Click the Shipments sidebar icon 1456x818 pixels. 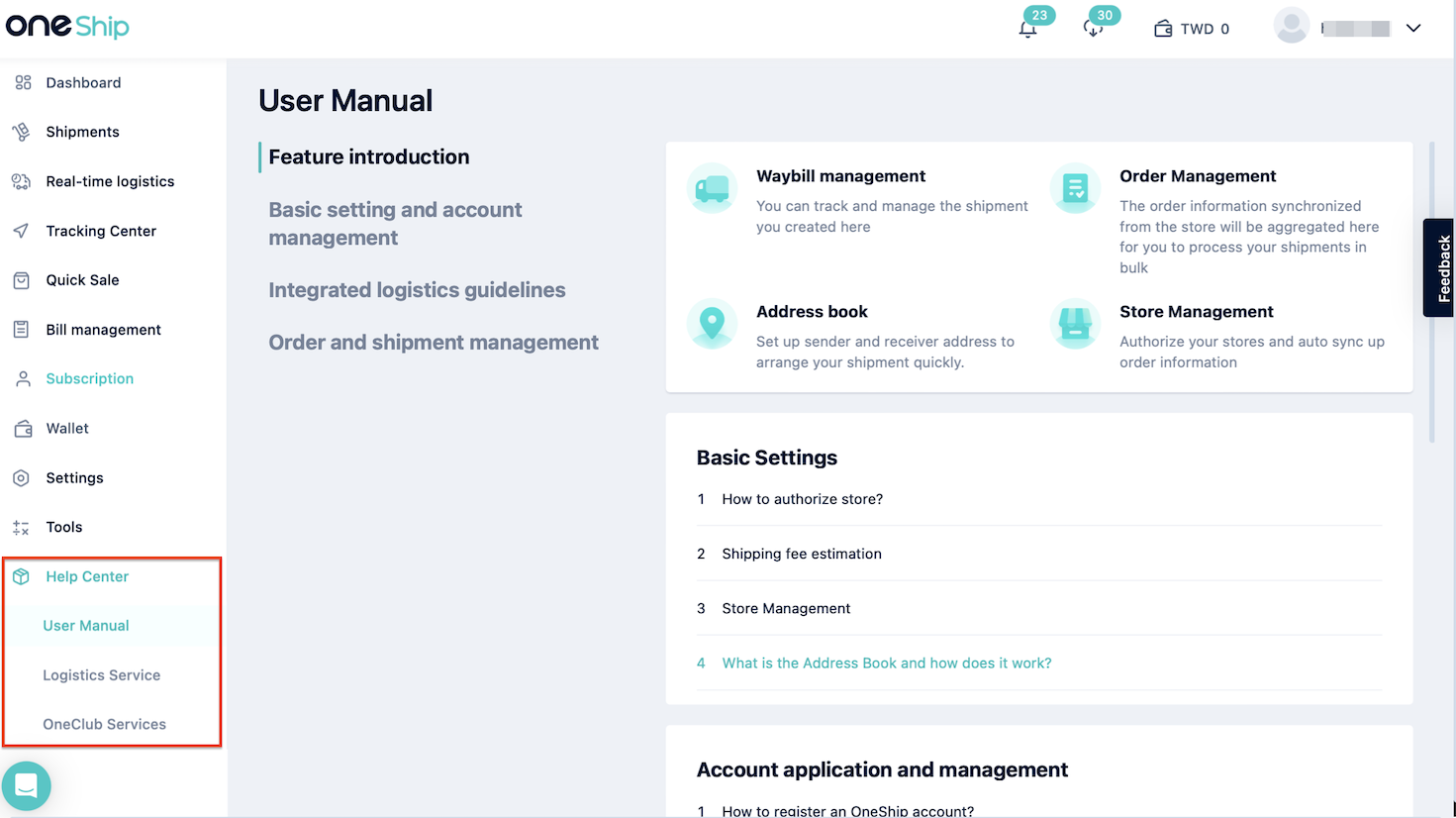tap(22, 132)
